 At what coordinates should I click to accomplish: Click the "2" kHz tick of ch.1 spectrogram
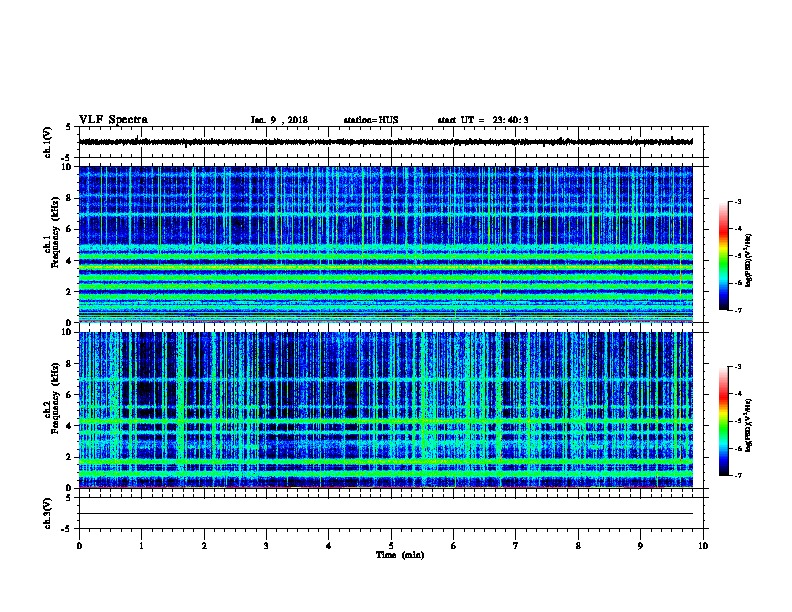pyautogui.click(x=69, y=291)
